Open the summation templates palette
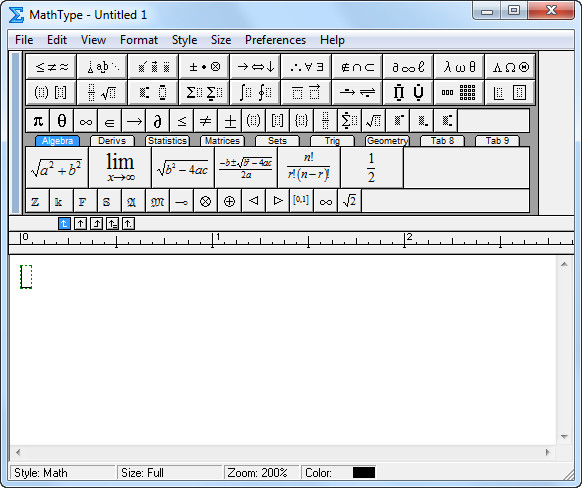The width and height of the screenshot is (582, 488). pos(205,92)
